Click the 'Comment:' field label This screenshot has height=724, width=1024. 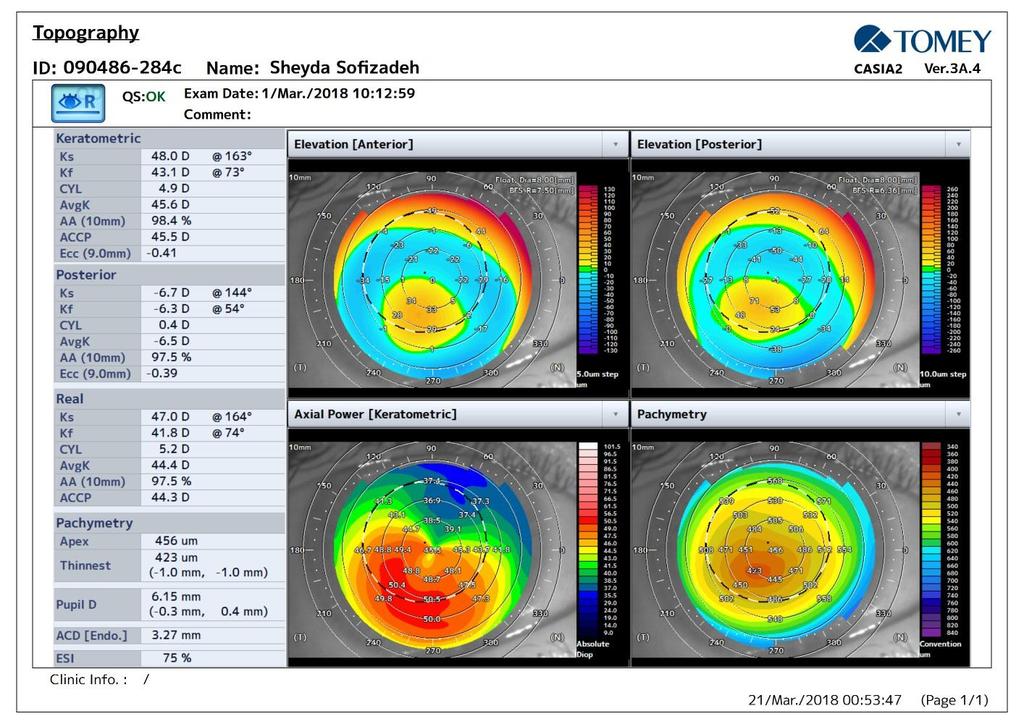(x=217, y=114)
